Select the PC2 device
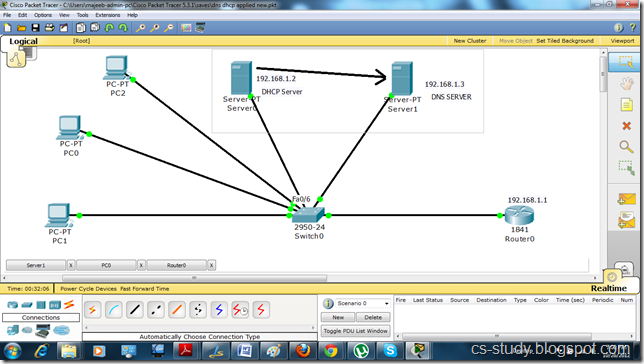The width and height of the screenshot is (644, 364). [x=116, y=67]
